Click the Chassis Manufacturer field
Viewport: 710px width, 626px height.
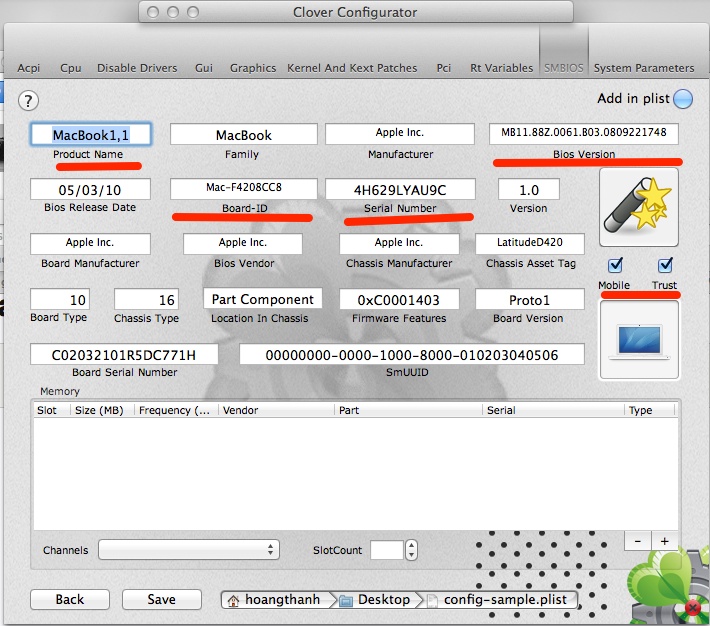[x=399, y=244]
